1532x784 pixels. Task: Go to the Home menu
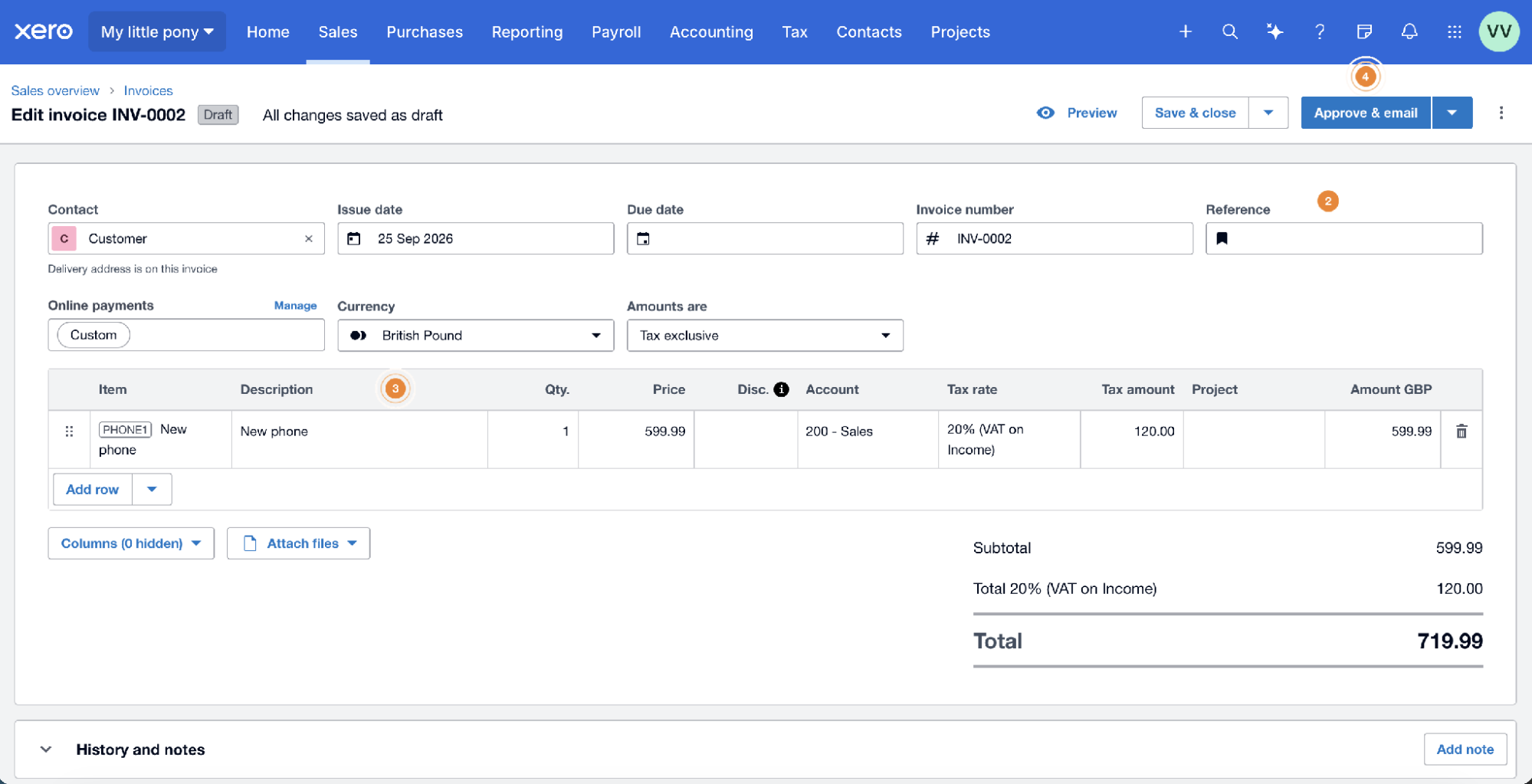coord(267,31)
